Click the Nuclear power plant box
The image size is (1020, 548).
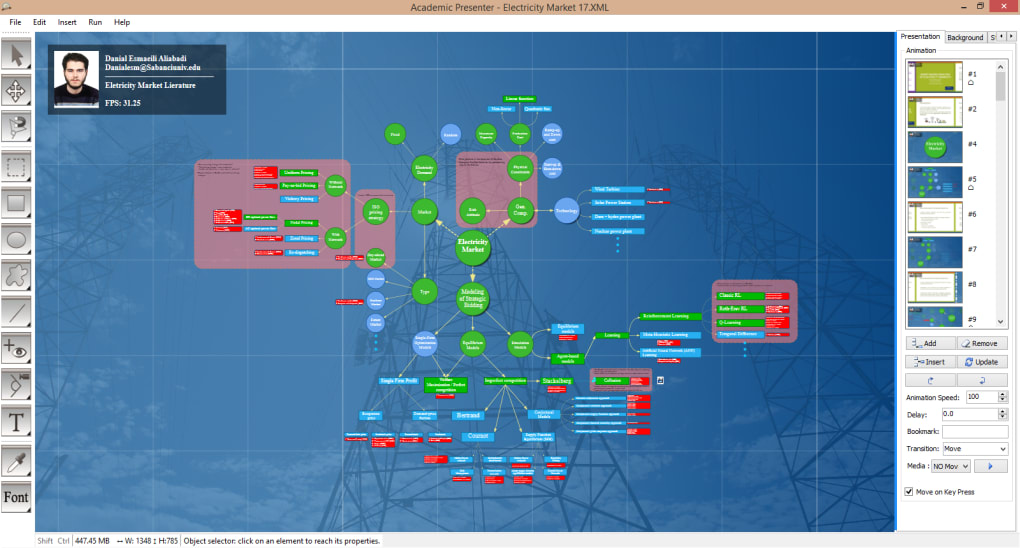[x=617, y=231]
